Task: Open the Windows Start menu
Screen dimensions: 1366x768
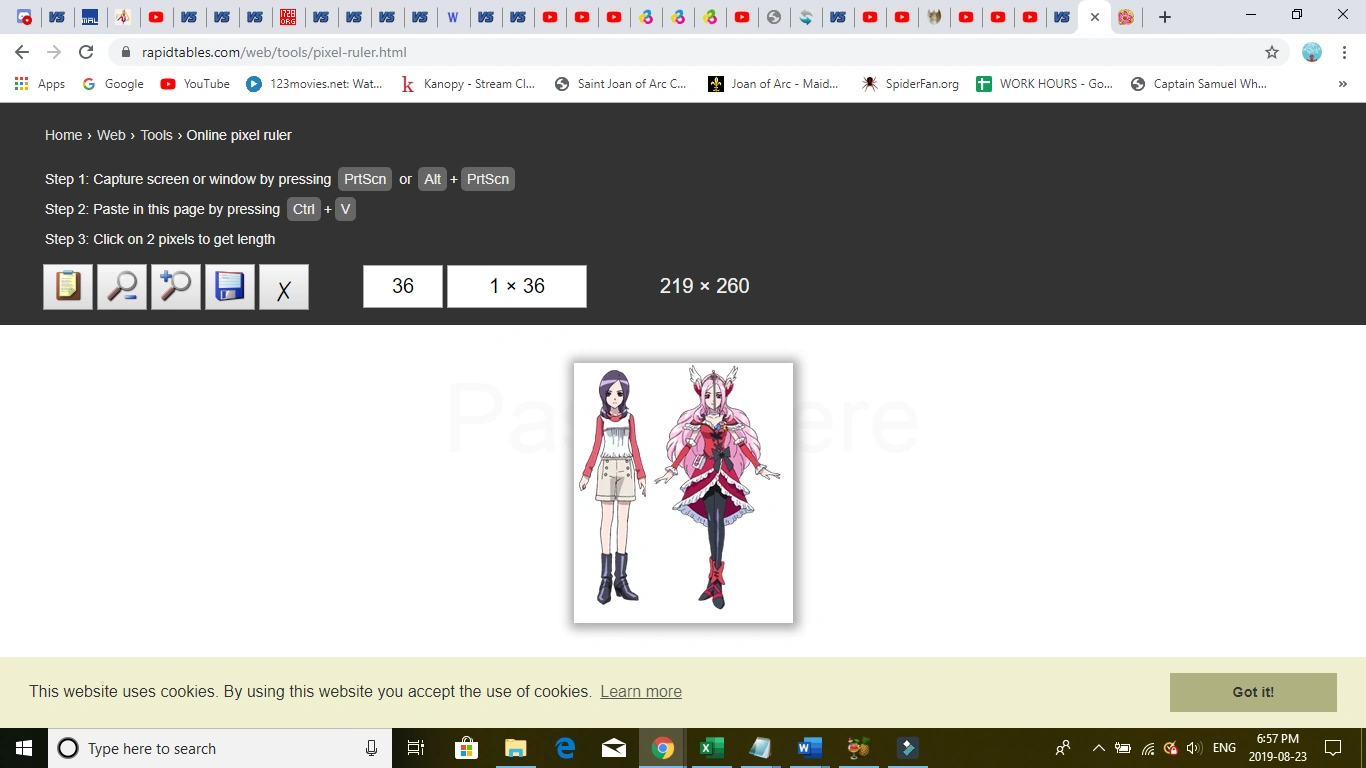Action: (24, 748)
